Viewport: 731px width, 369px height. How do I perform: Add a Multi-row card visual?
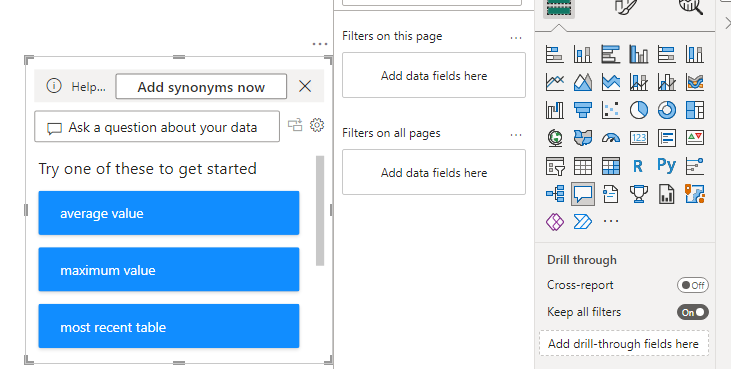(667, 138)
